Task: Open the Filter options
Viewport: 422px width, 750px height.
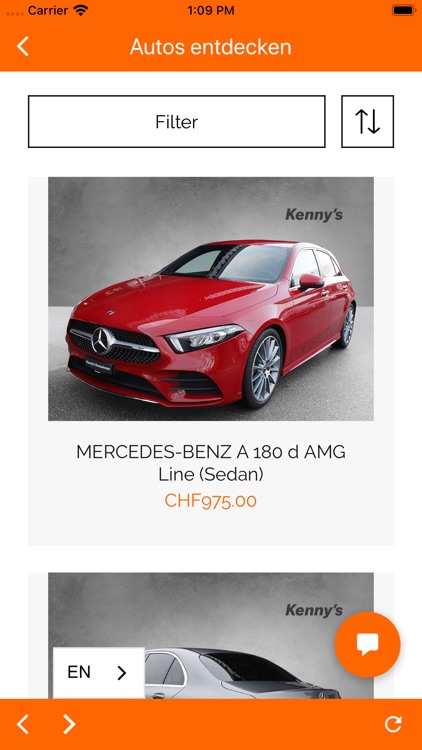Action: pyautogui.click(x=177, y=121)
